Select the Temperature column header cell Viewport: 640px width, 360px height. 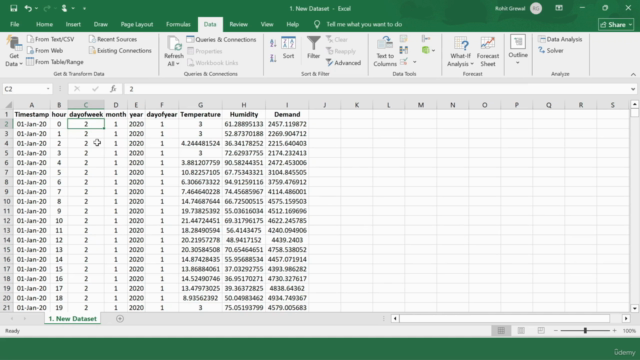coord(200,115)
